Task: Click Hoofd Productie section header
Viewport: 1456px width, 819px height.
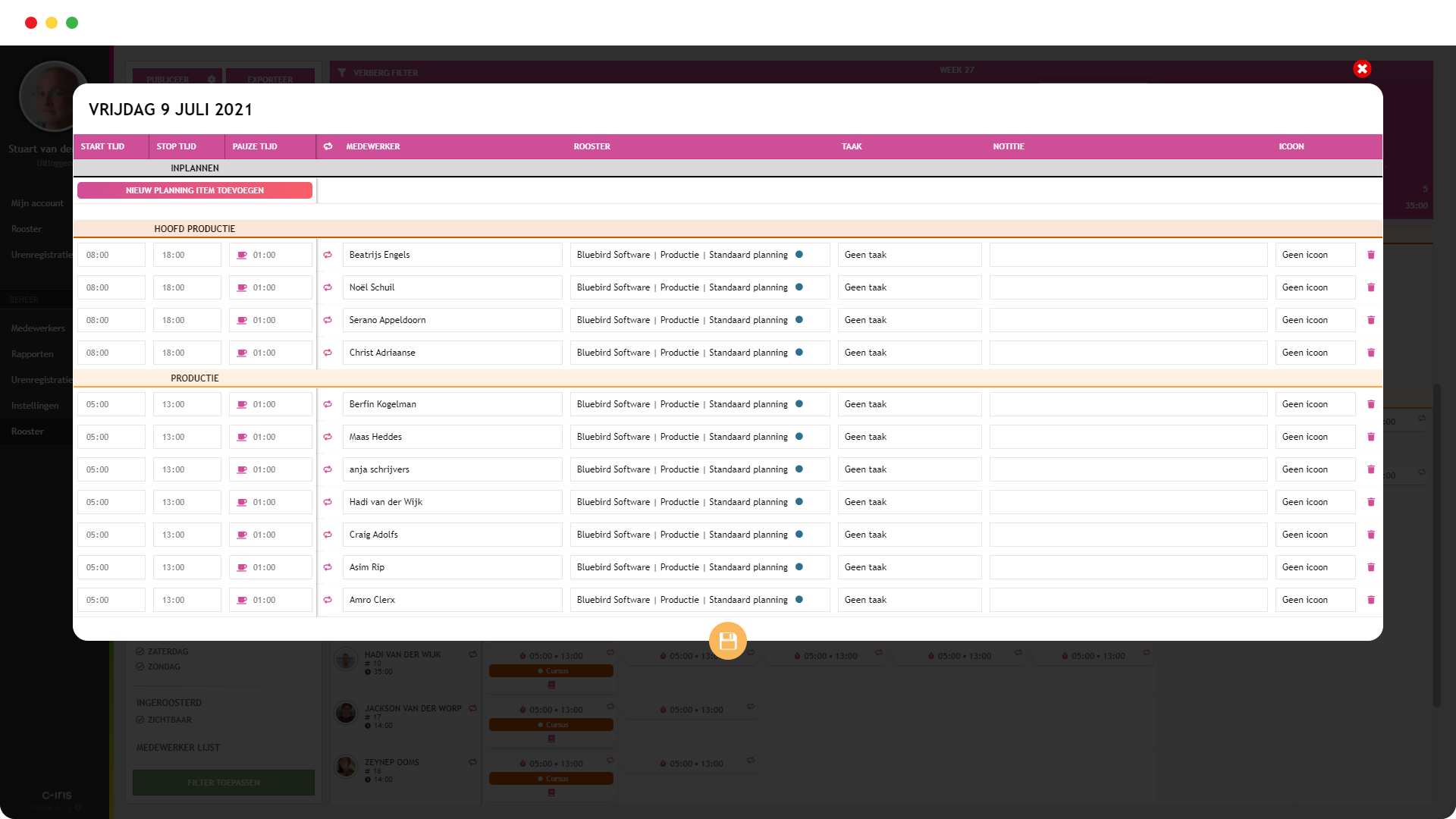Action: [195, 229]
